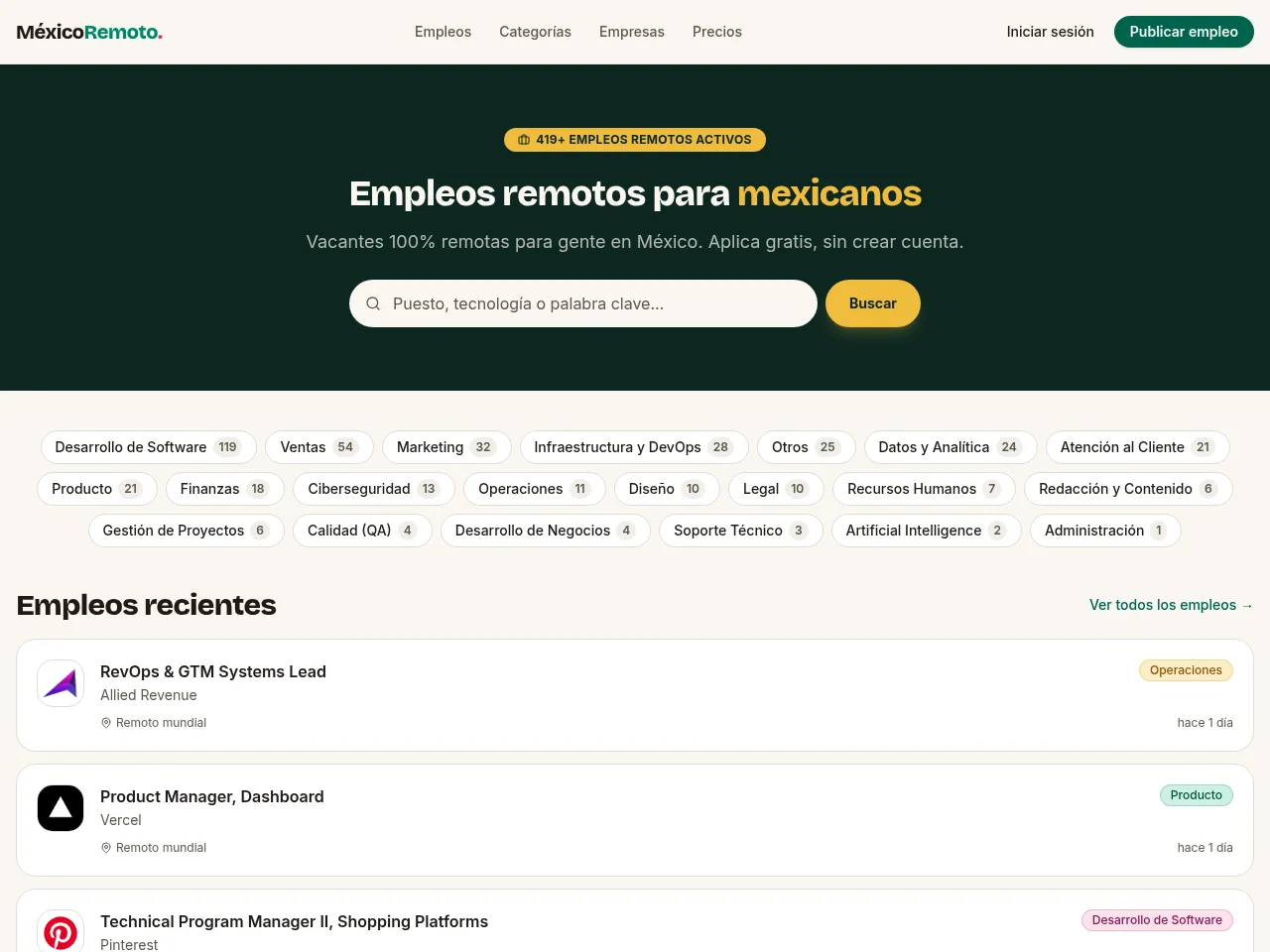Click hace 1 día on Vercel listing
Image resolution: width=1270 pixels, height=952 pixels.
pos(1205,848)
